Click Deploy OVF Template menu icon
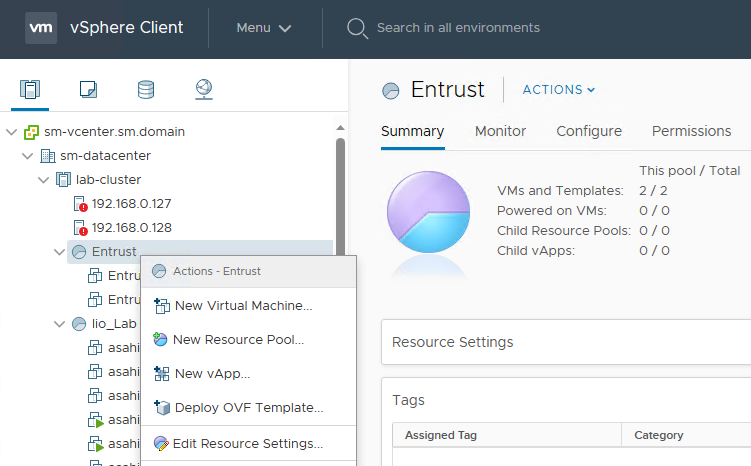Image resolution: width=751 pixels, height=466 pixels. [x=162, y=408]
